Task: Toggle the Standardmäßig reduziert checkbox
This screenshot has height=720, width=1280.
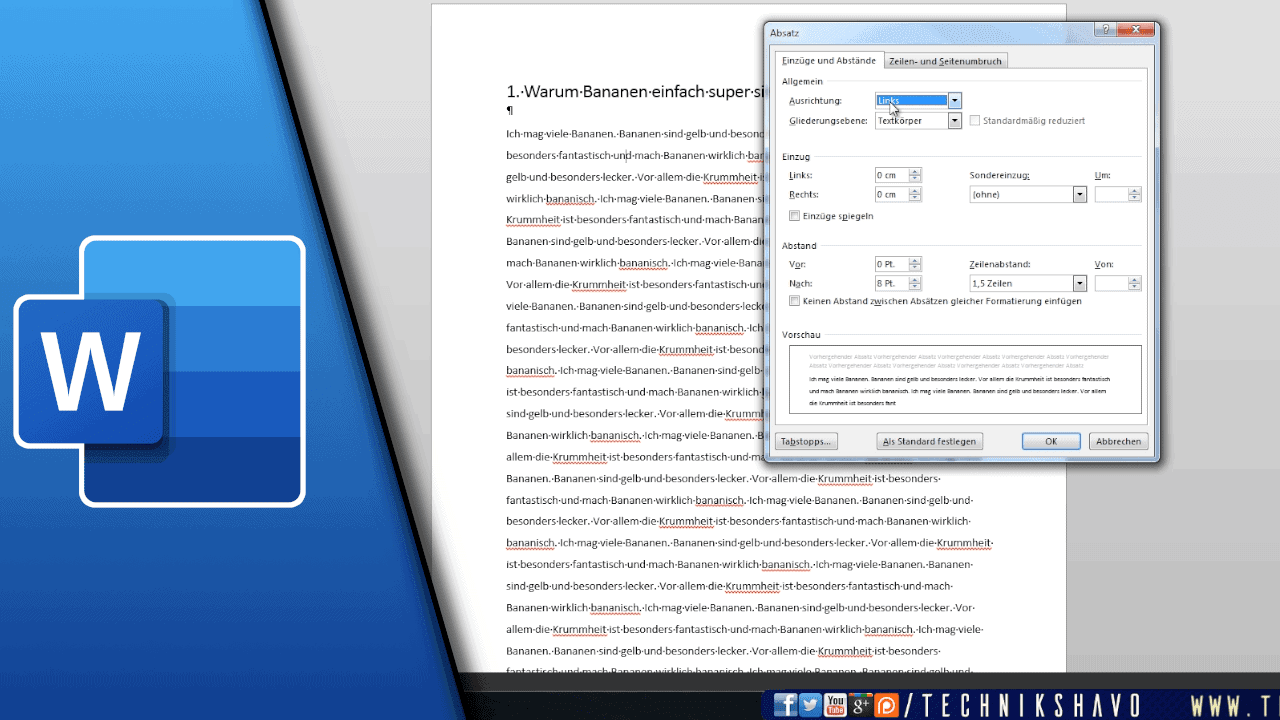Action: pos(975,121)
